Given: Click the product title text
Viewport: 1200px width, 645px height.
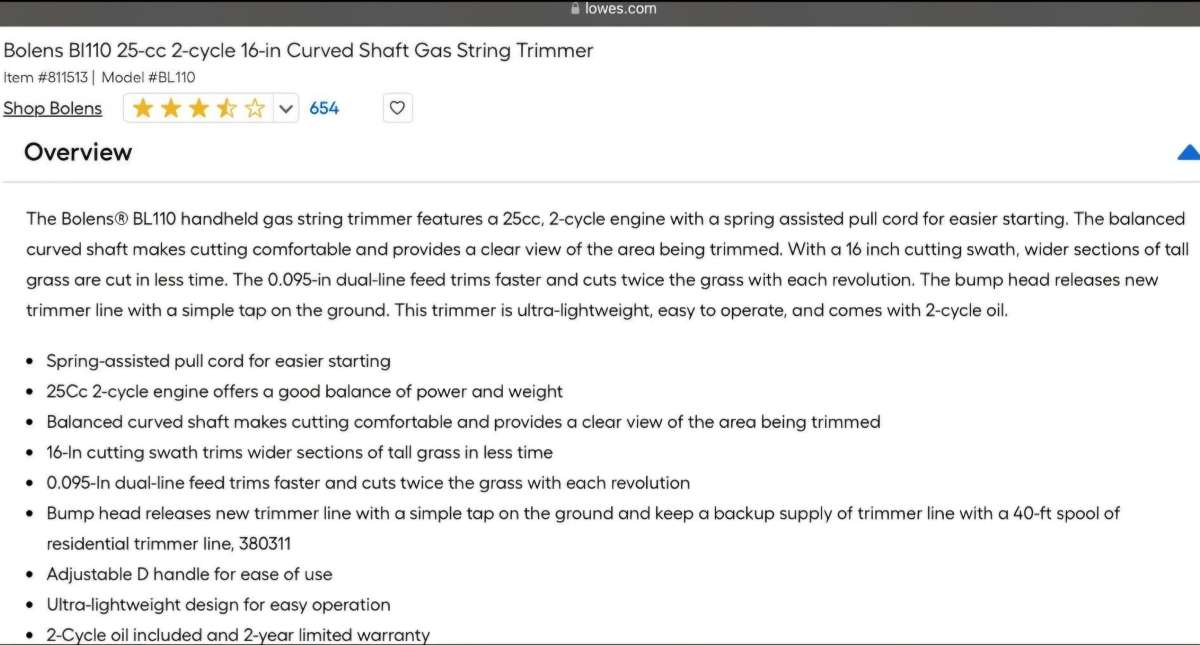Looking at the screenshot, I should 298,49.
